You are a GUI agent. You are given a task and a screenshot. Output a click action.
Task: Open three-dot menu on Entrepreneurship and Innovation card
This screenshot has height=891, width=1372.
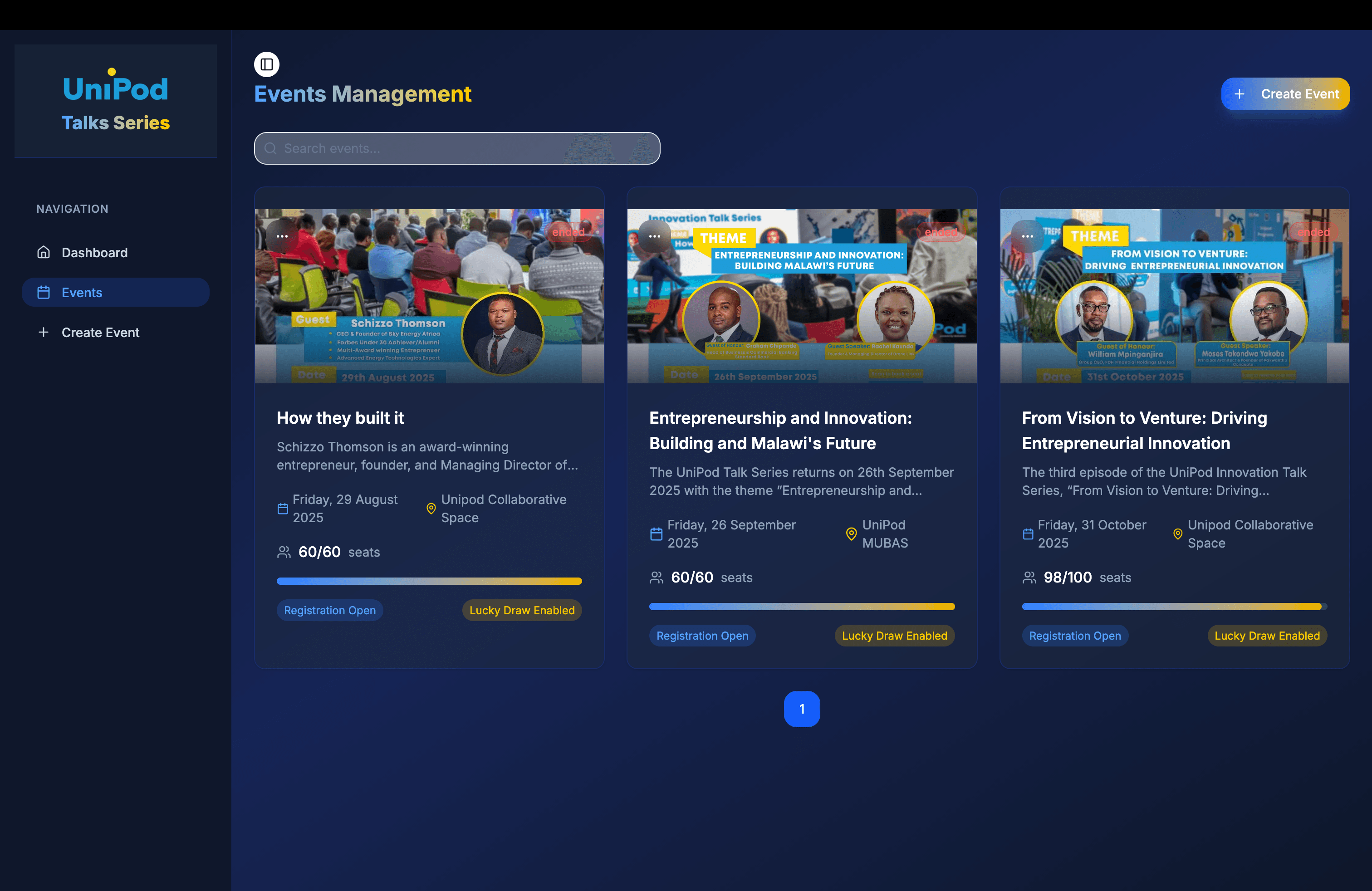point(654,236)
